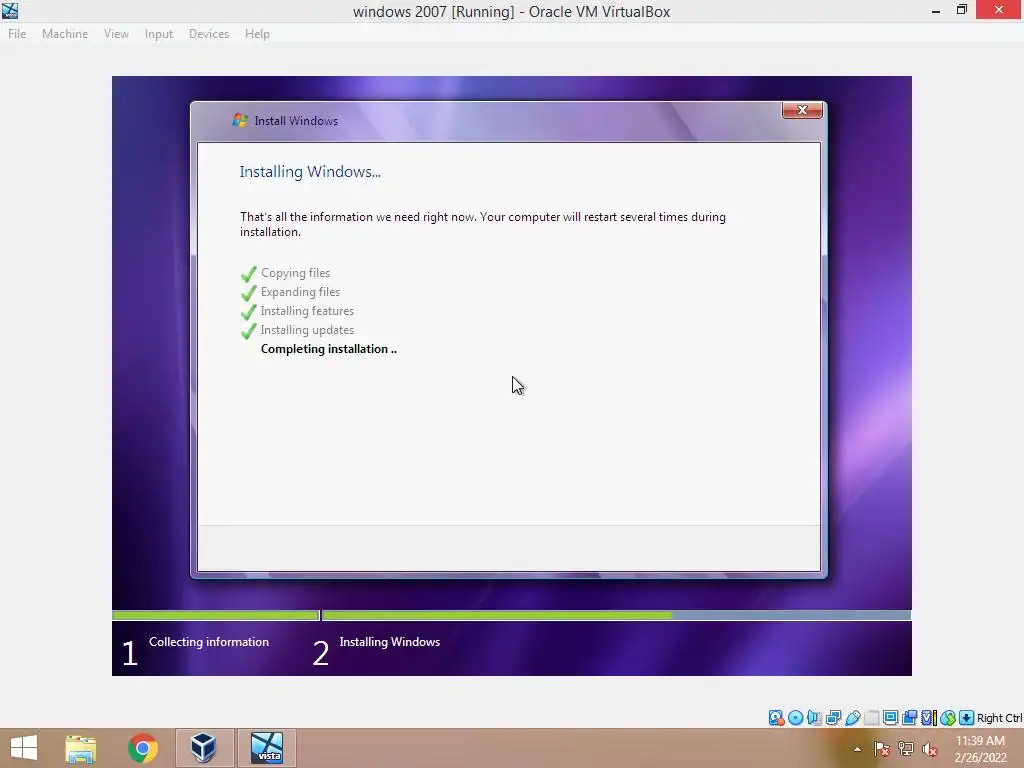Click the Right Ctrl host key label

[999, 718]
